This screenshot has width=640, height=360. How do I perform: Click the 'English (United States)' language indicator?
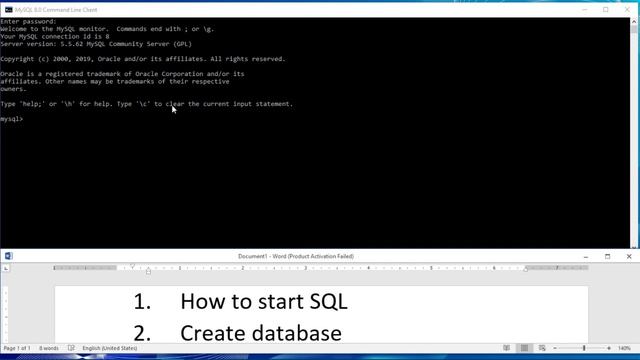coord(110,348)
